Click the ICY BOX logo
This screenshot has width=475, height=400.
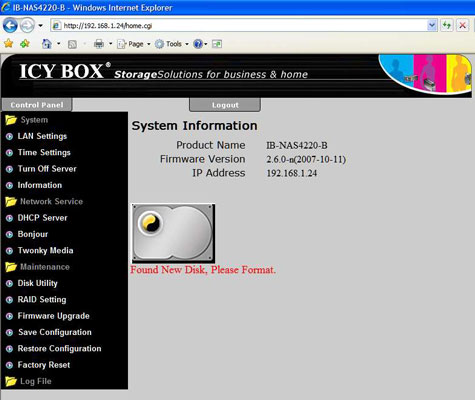pos(65,71)
